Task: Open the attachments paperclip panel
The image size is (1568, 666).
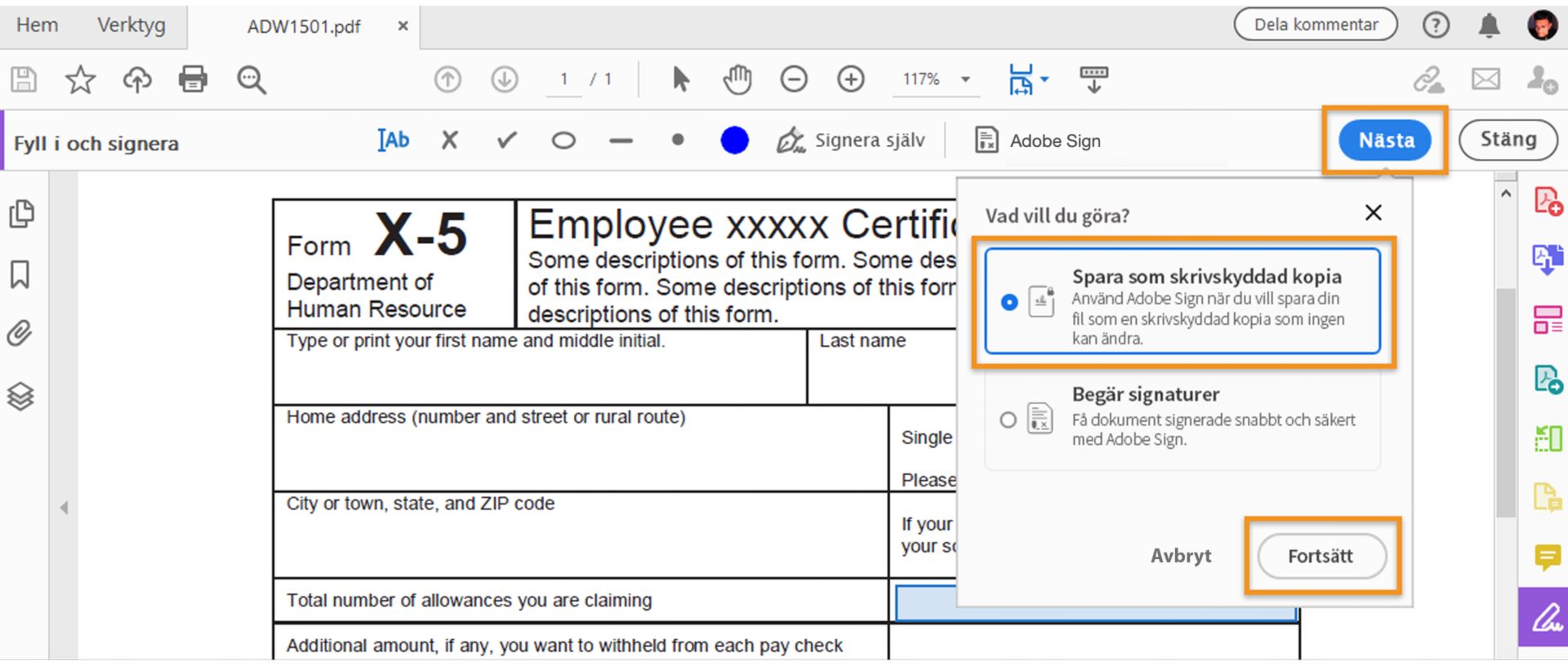Action: coord(20,334)
